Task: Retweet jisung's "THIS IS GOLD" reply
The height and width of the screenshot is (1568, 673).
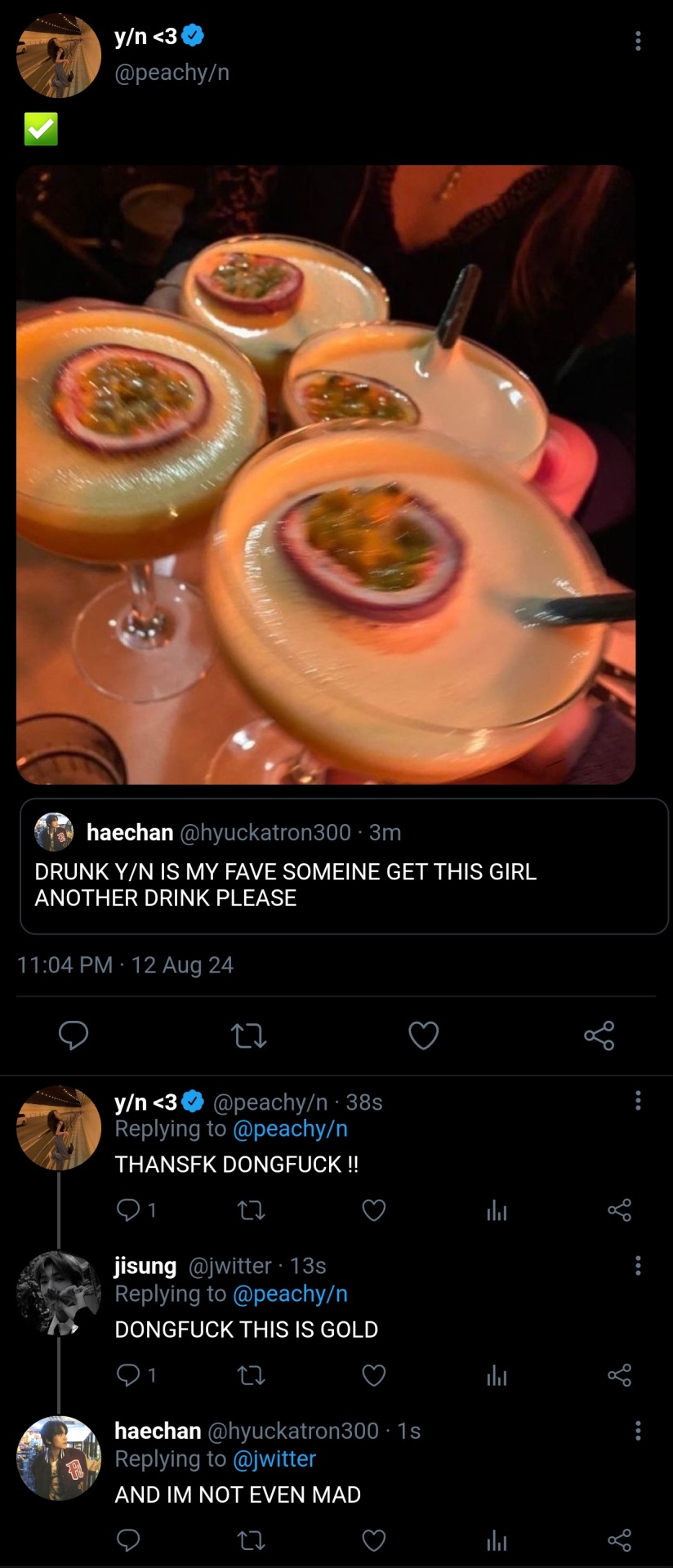Action: tap(251, 1375)
